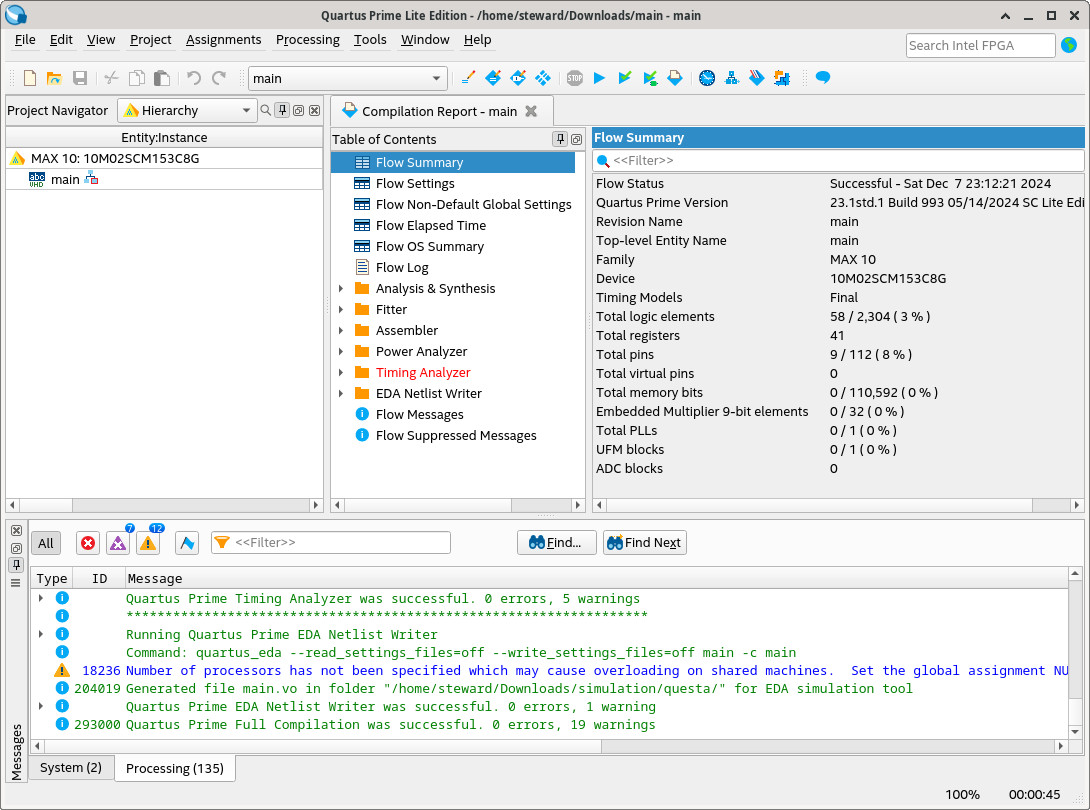Screen dimensions: 1090x810
Task: Open the Tools menu
Action: tap(370, 40)
